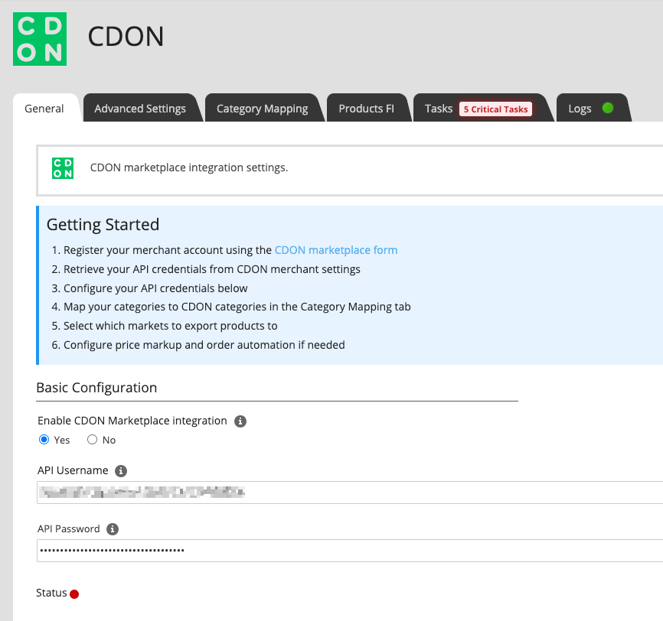
Task: Click the info icon next to API Username
Action: click(121, 471)
